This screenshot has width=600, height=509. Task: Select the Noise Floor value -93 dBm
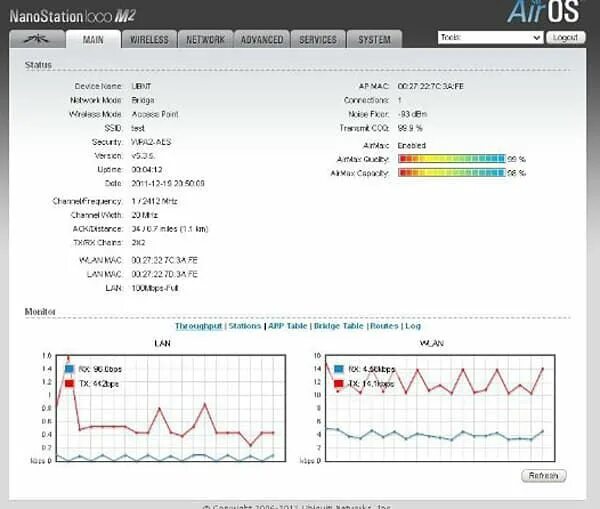pyautogui.click(x=412, y=114)
